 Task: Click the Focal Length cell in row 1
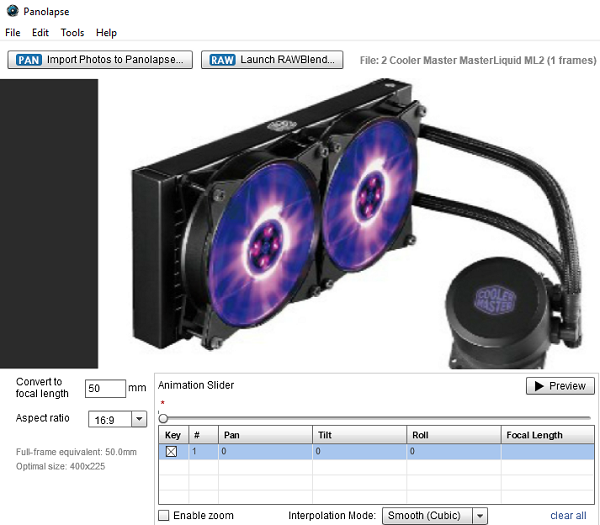pos(548,452)
